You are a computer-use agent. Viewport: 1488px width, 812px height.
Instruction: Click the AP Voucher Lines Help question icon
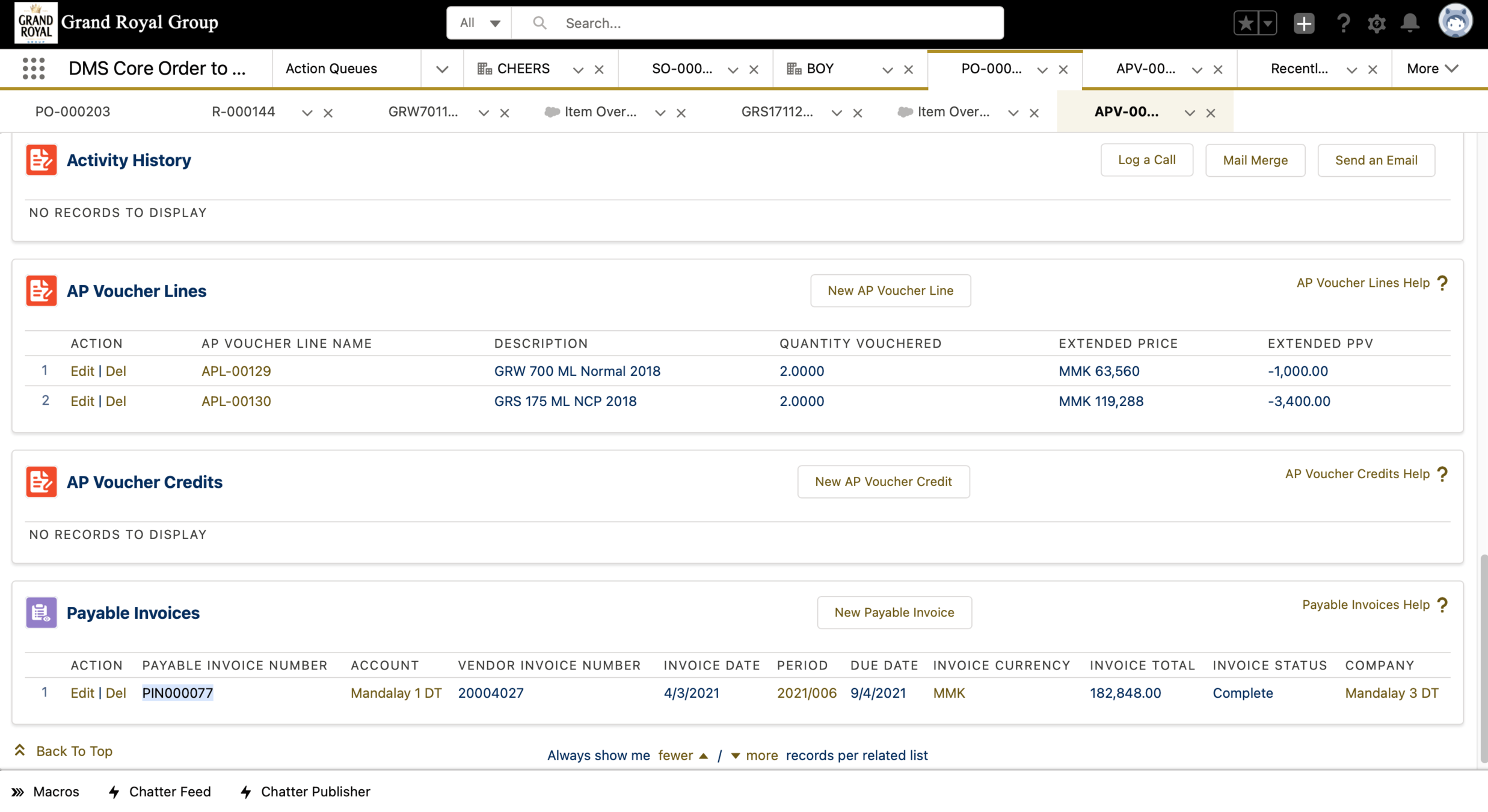tap(1442, 283)
